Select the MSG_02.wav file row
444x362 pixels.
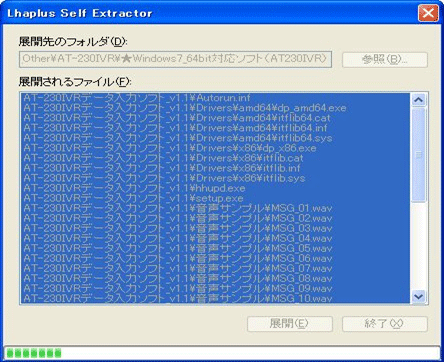(215, 218)
